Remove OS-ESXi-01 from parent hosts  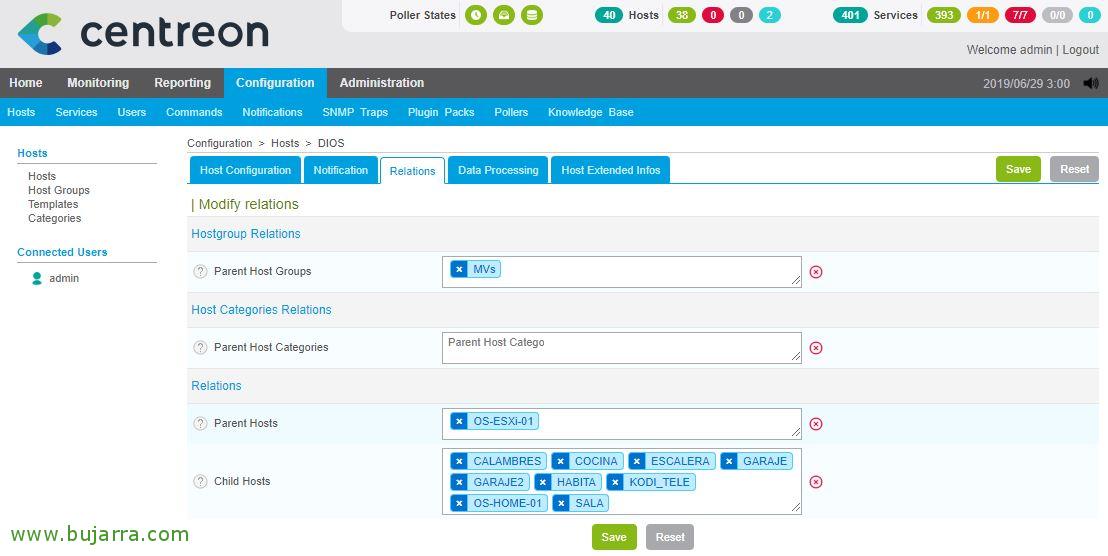(459, 421)
